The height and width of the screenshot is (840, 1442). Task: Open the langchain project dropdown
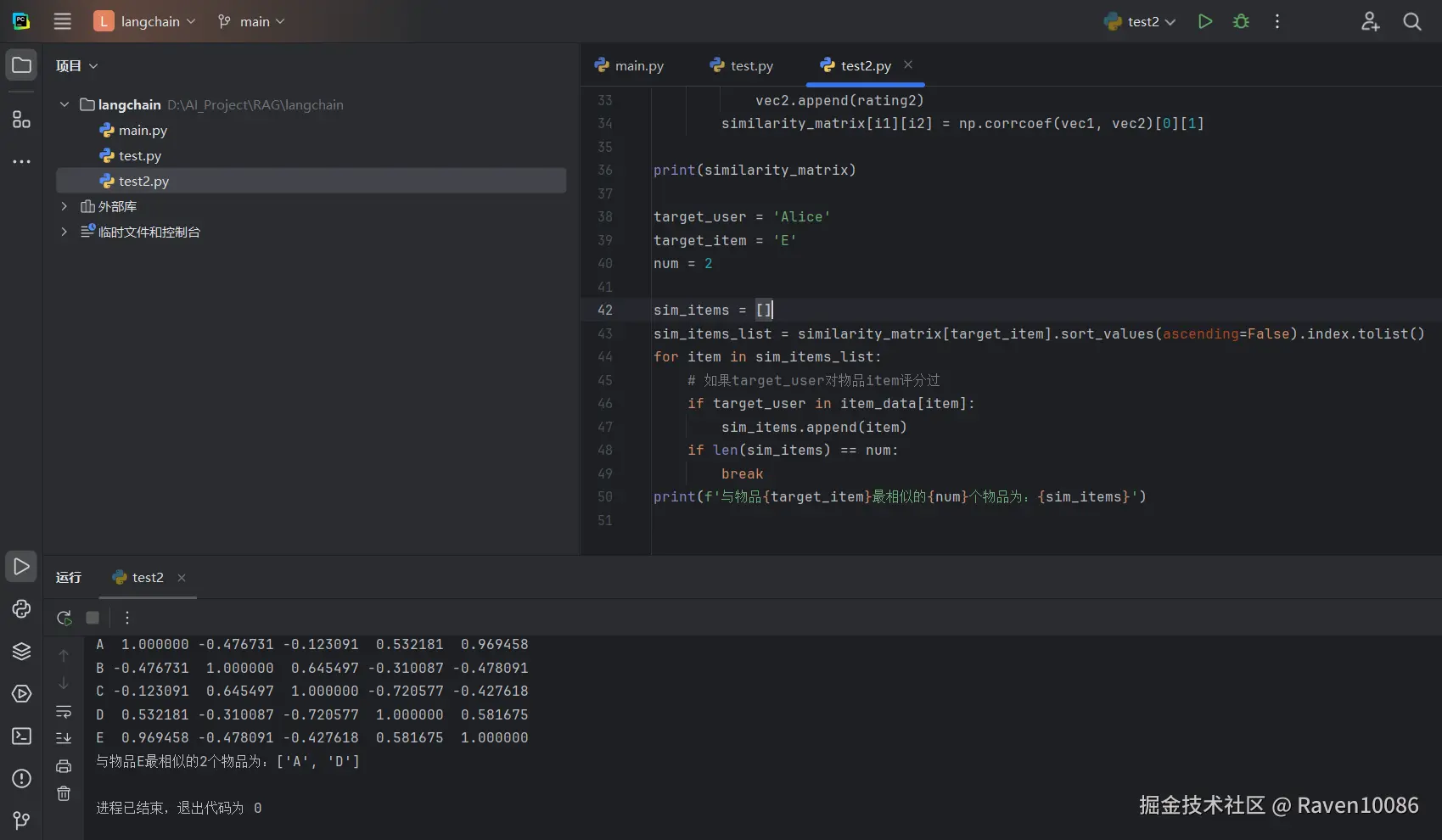[145, 21]
